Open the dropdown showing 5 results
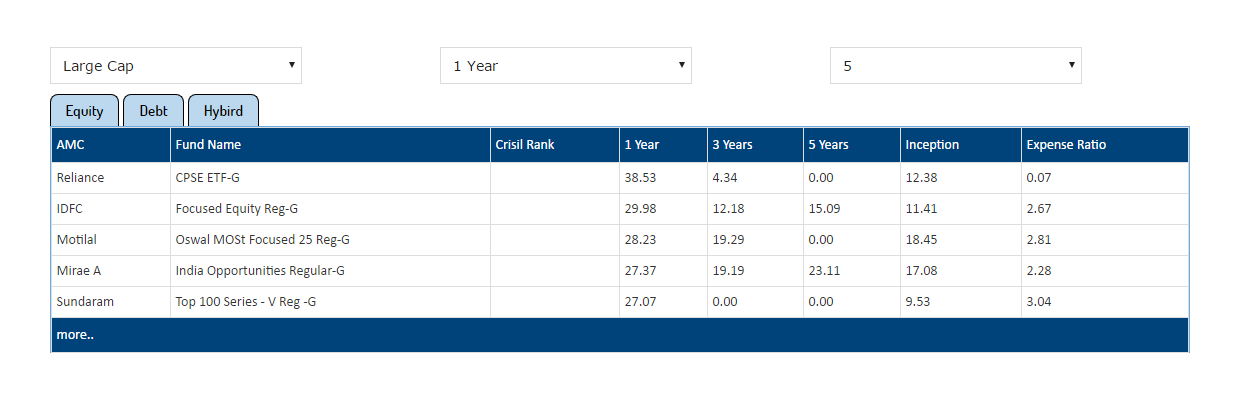The image size is (1239, 406). pos(955,66)
